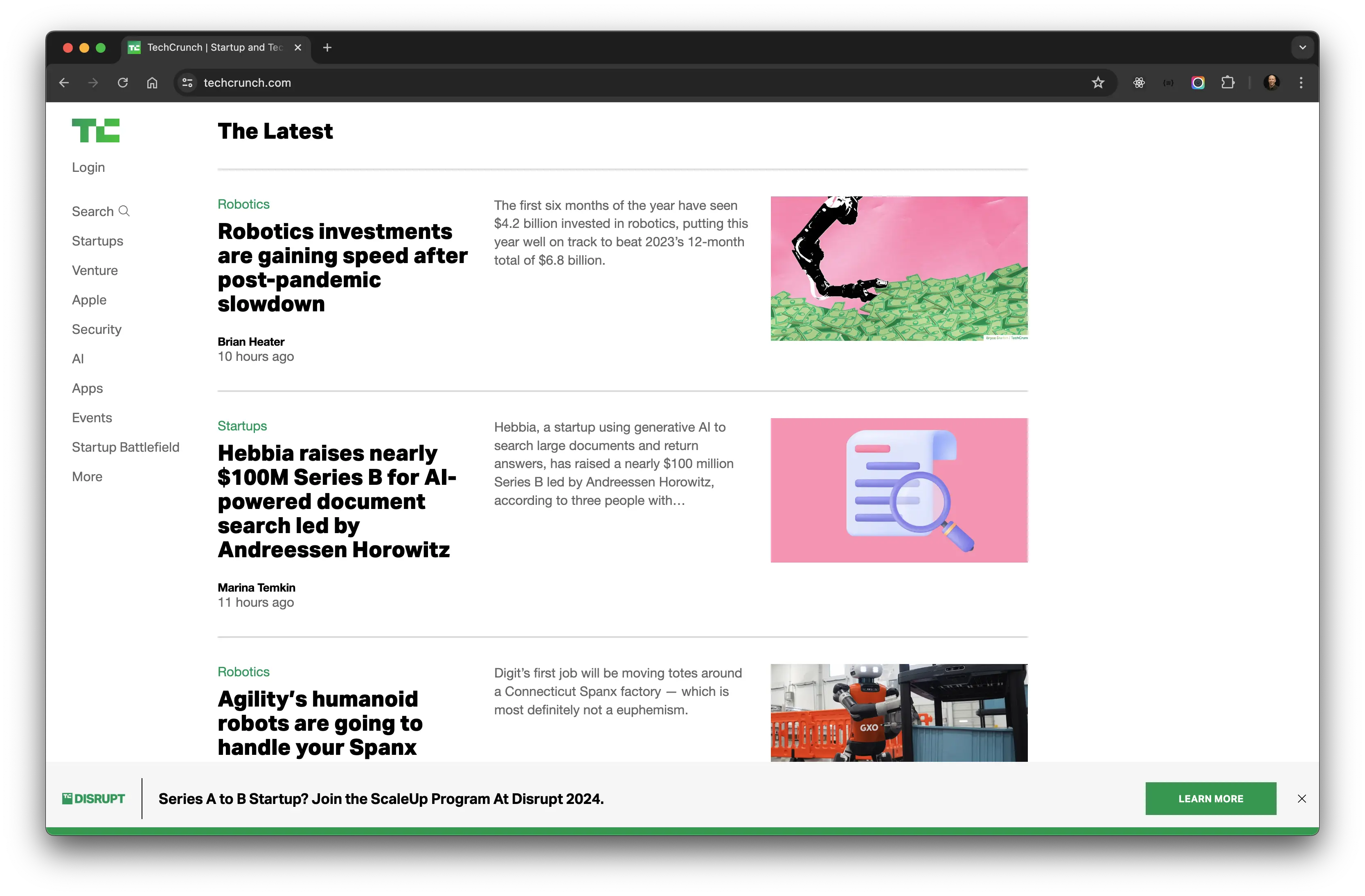1365x896 pixels.
Task: Open AI in the sidebar menu
Action: [x=77, y=359]
